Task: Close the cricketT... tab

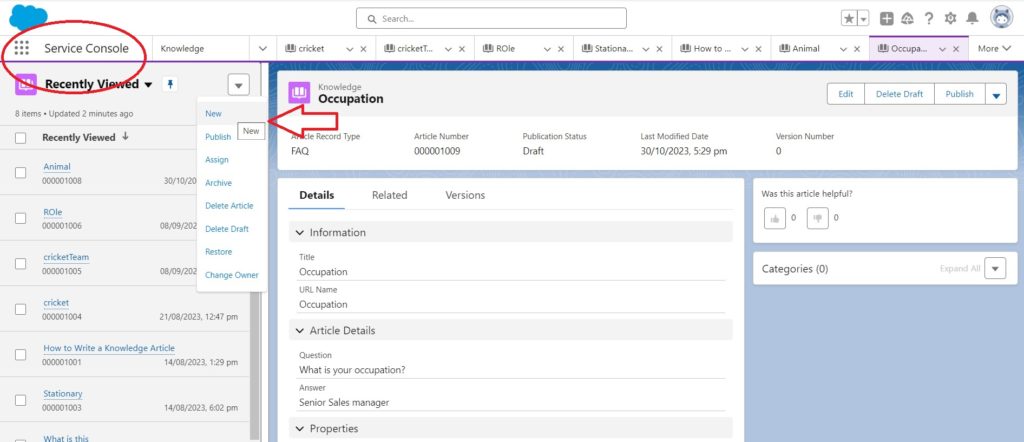Action: (462, 49)
